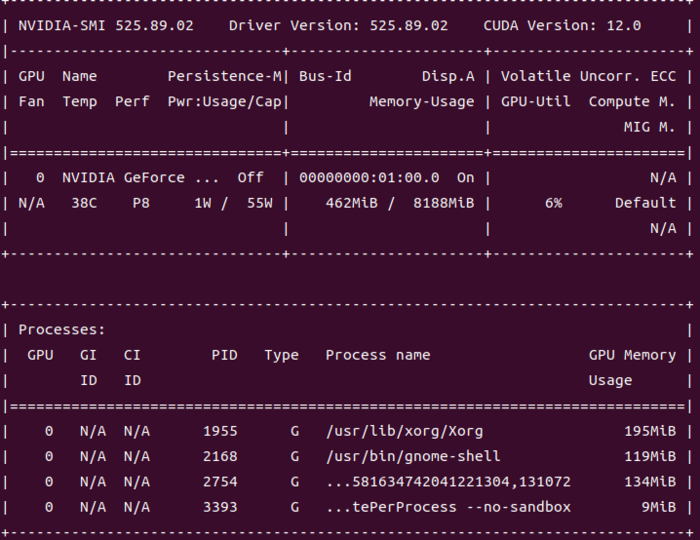
Task: Select the 462MiB / 8188MiB memory usage
Action: pos(400,203)
